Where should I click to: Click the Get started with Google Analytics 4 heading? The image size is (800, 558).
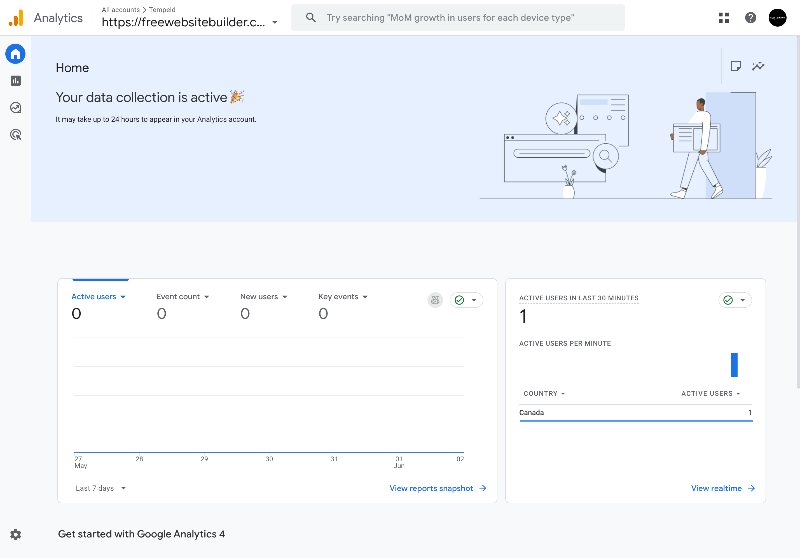point(141,534)
